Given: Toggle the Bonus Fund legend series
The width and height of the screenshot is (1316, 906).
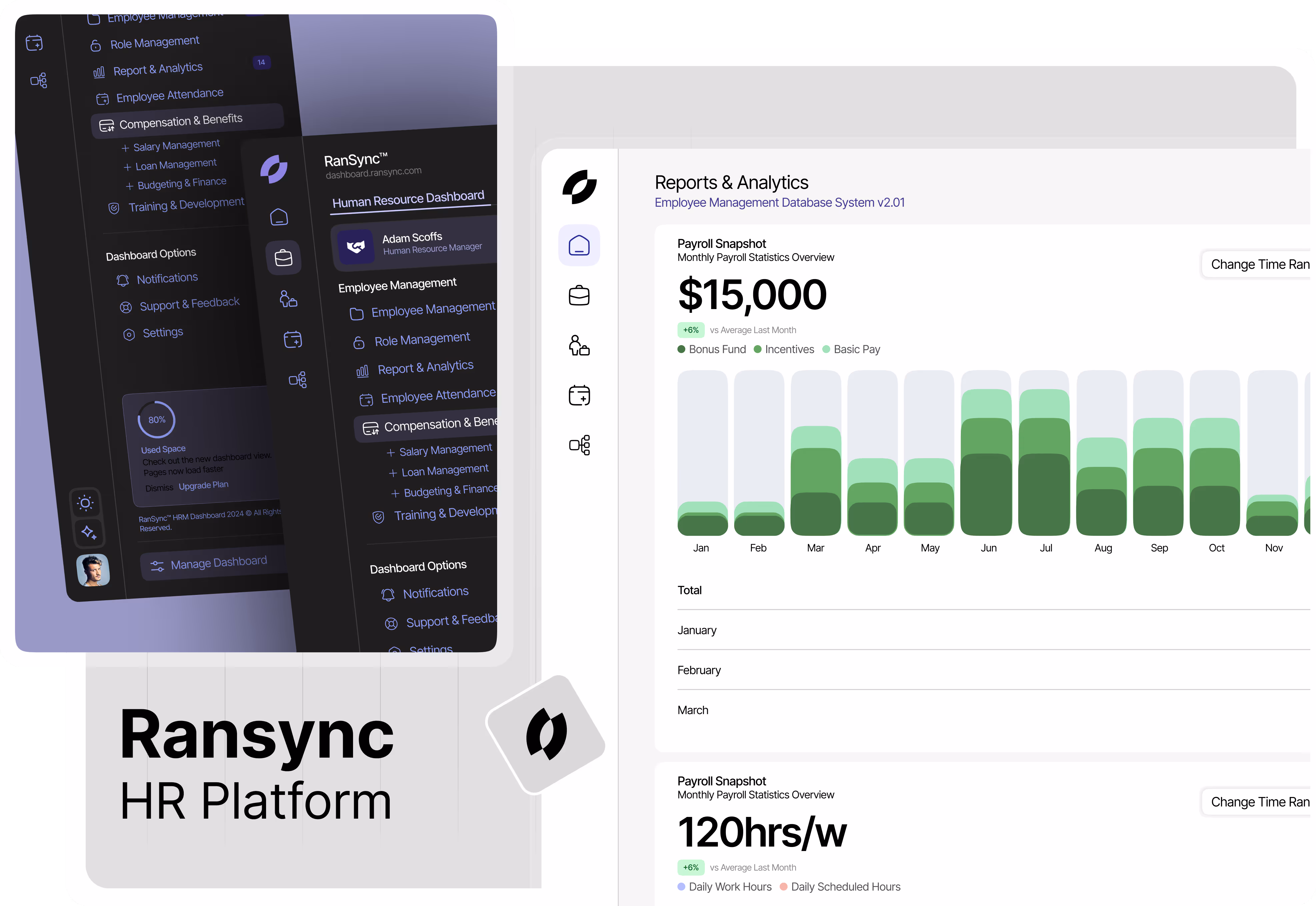Looking at the screenshot, I should click(x=712, y=349).
